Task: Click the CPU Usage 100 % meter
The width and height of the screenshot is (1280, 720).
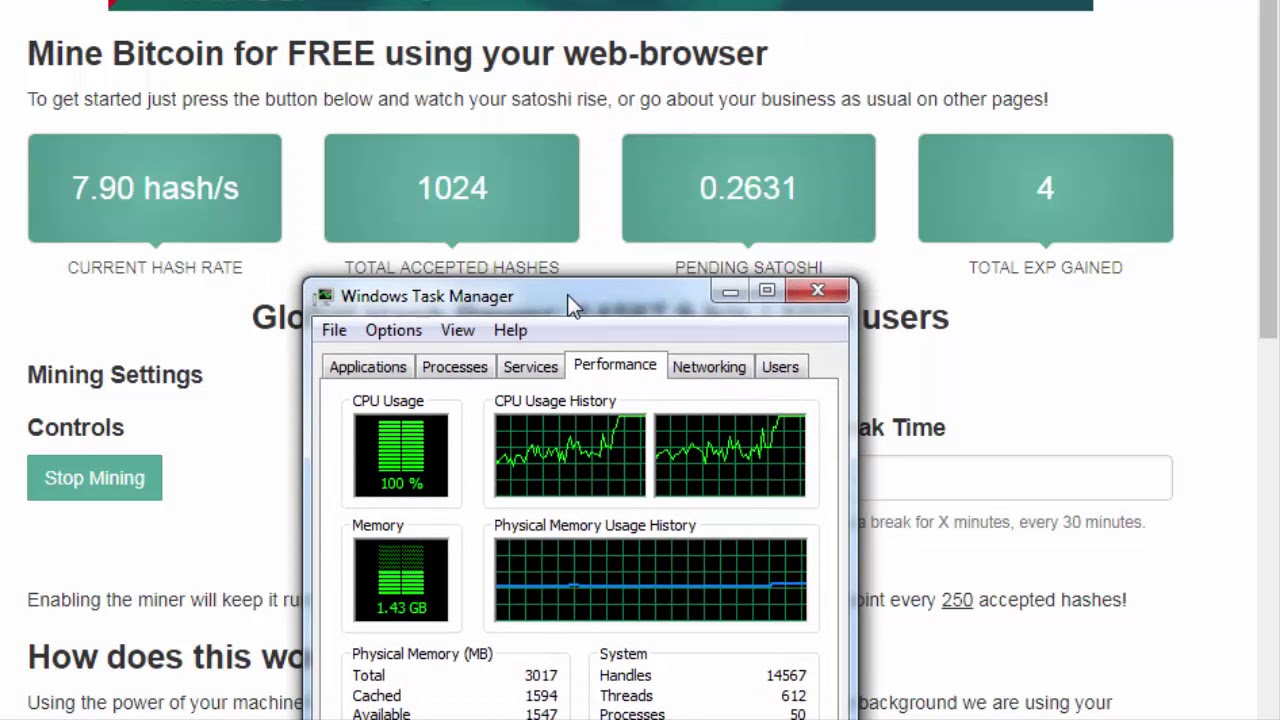Action: (401, 456)
